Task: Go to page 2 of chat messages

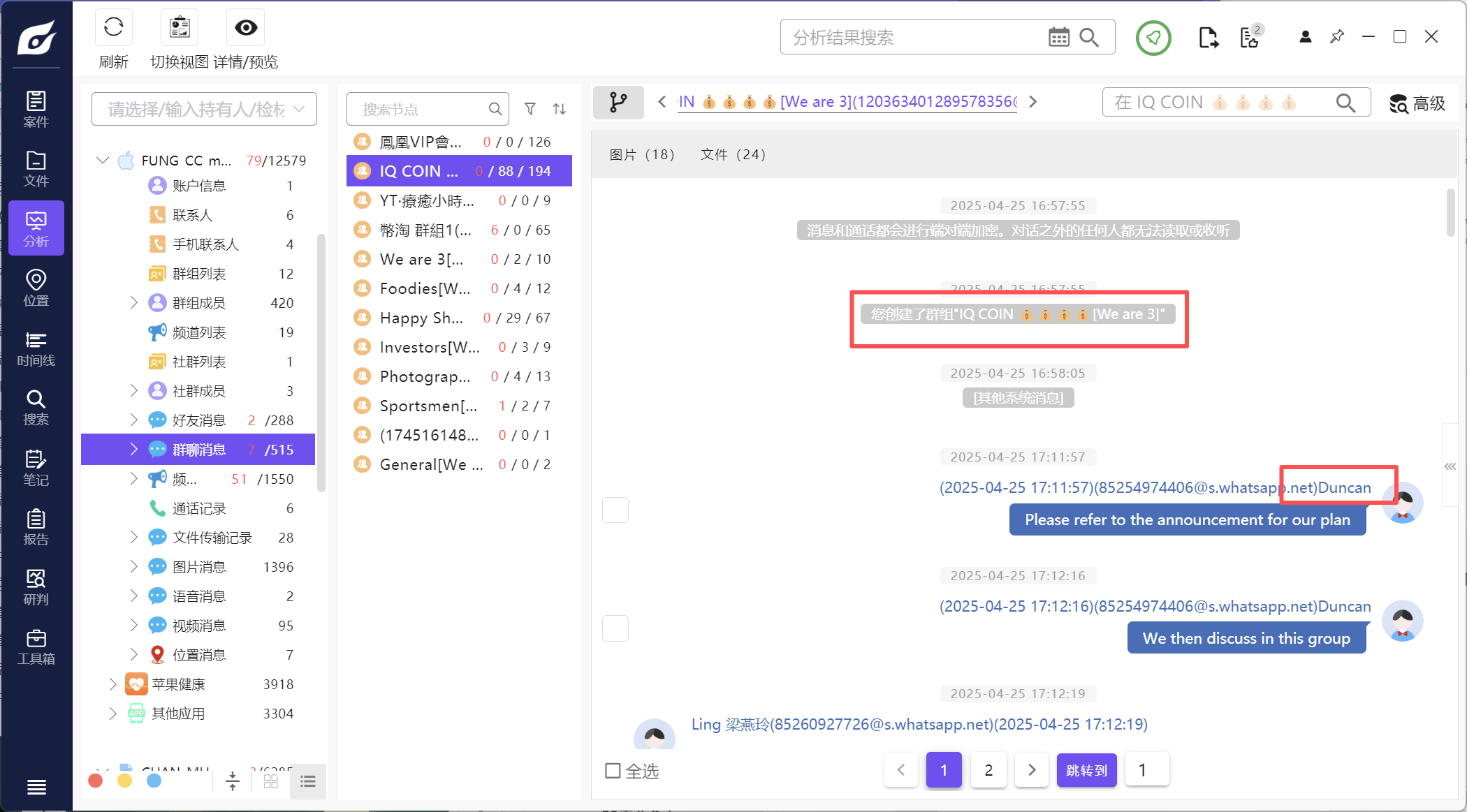Action: pyautogui.click(x=988, y=770)
